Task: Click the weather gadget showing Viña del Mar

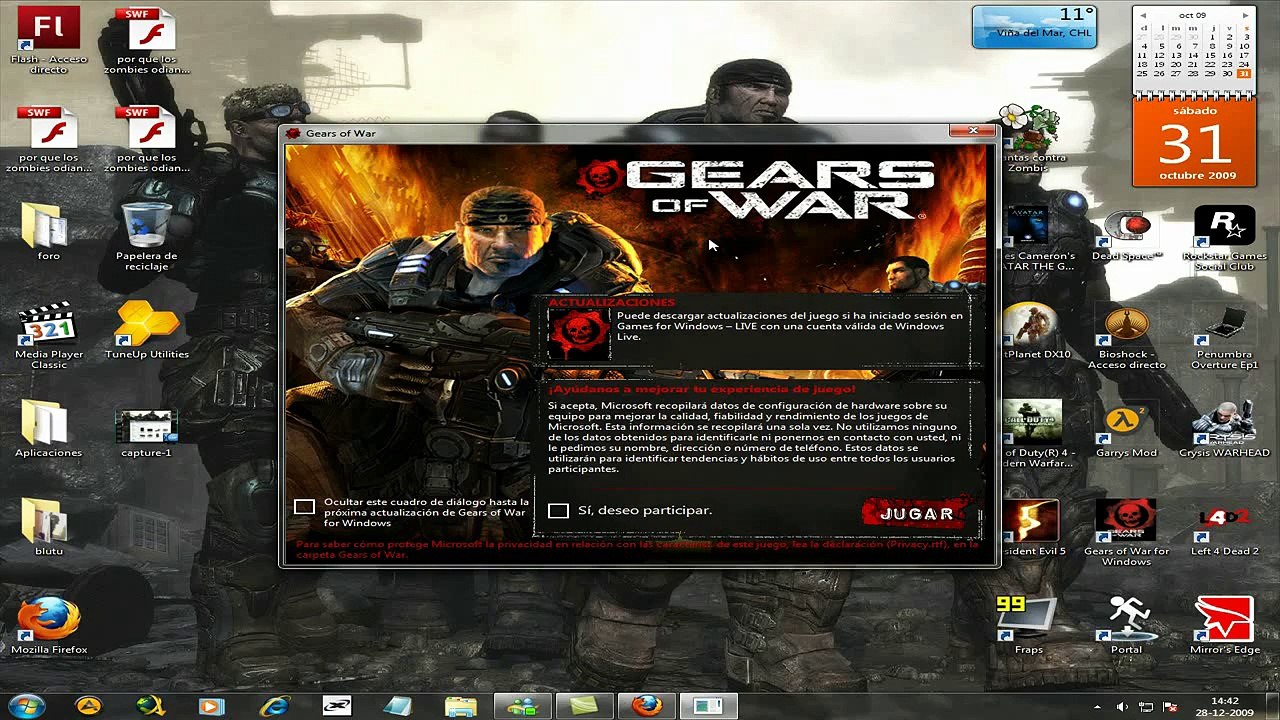Action: 1034,27
